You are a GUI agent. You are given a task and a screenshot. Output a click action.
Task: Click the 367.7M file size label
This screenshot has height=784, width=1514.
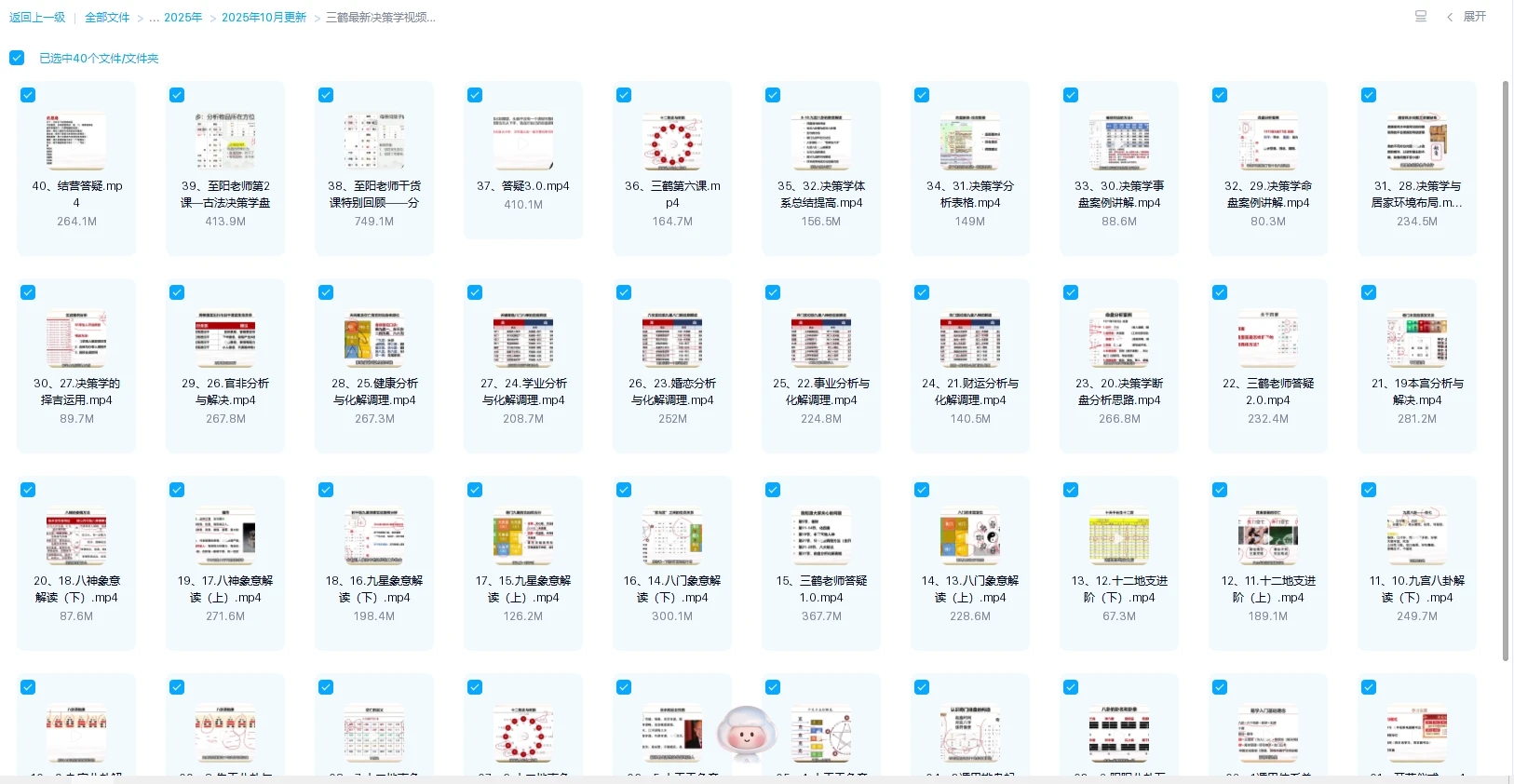[x=821, y=616]
